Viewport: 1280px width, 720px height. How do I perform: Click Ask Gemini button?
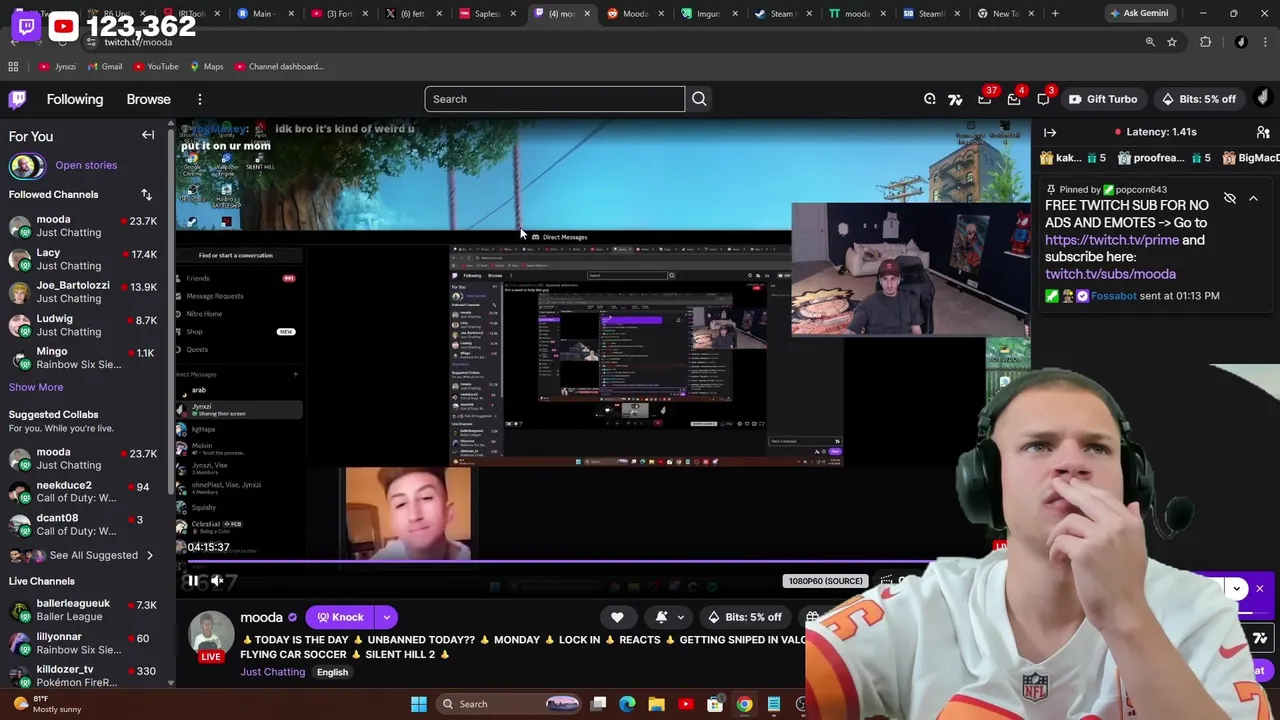point(1138,13)
